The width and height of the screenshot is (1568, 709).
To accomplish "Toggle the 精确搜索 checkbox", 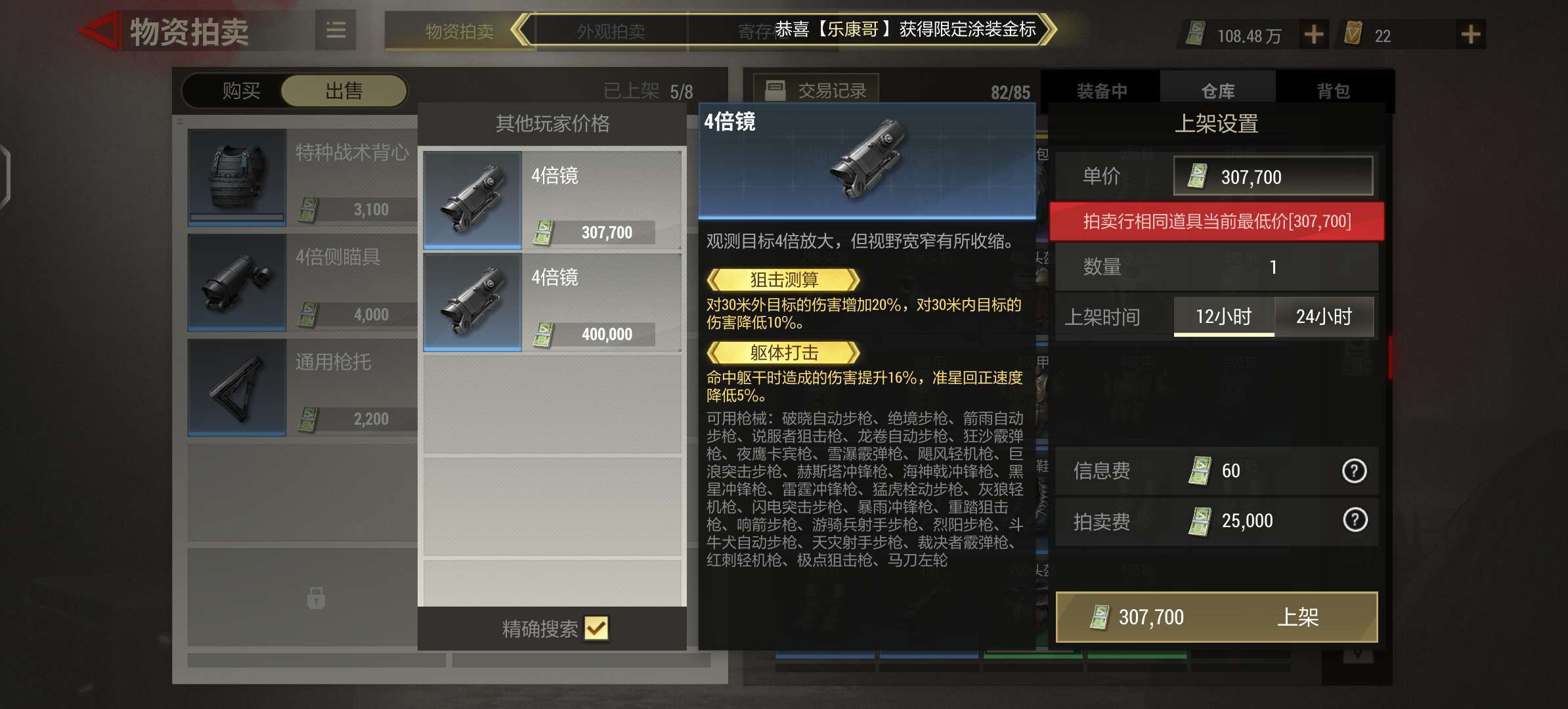I will coord(596,628).
